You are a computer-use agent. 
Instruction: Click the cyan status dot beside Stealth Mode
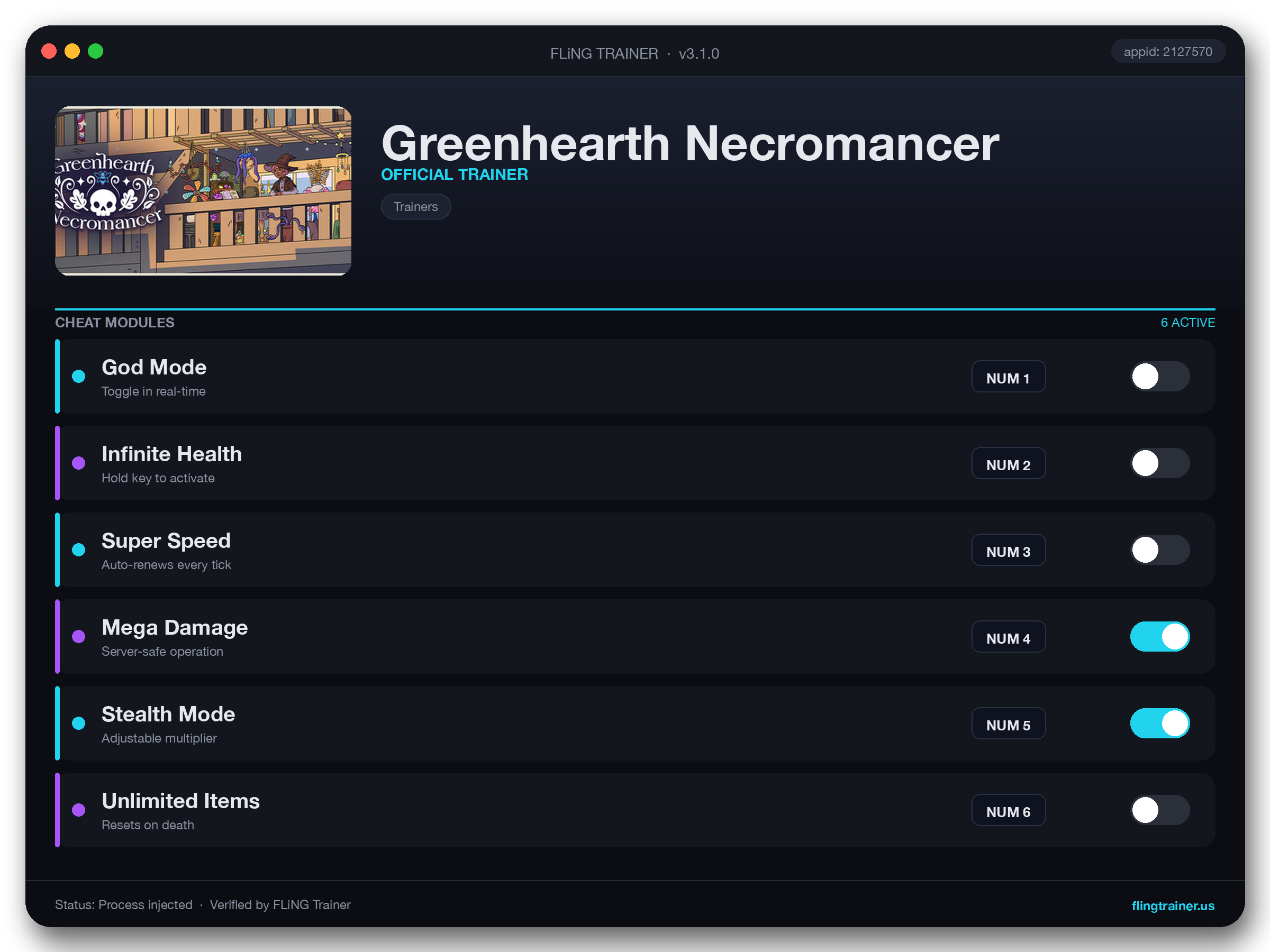(x=79, y=723)
